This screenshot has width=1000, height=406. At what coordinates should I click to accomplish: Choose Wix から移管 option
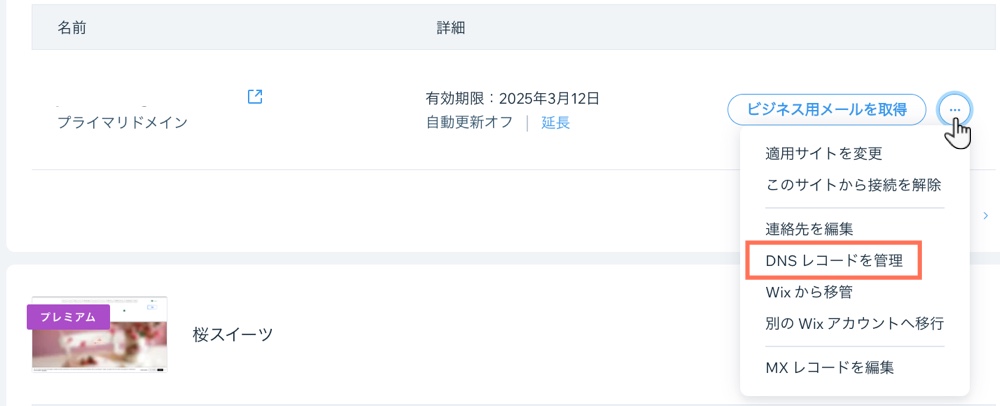tap(808, 292)
